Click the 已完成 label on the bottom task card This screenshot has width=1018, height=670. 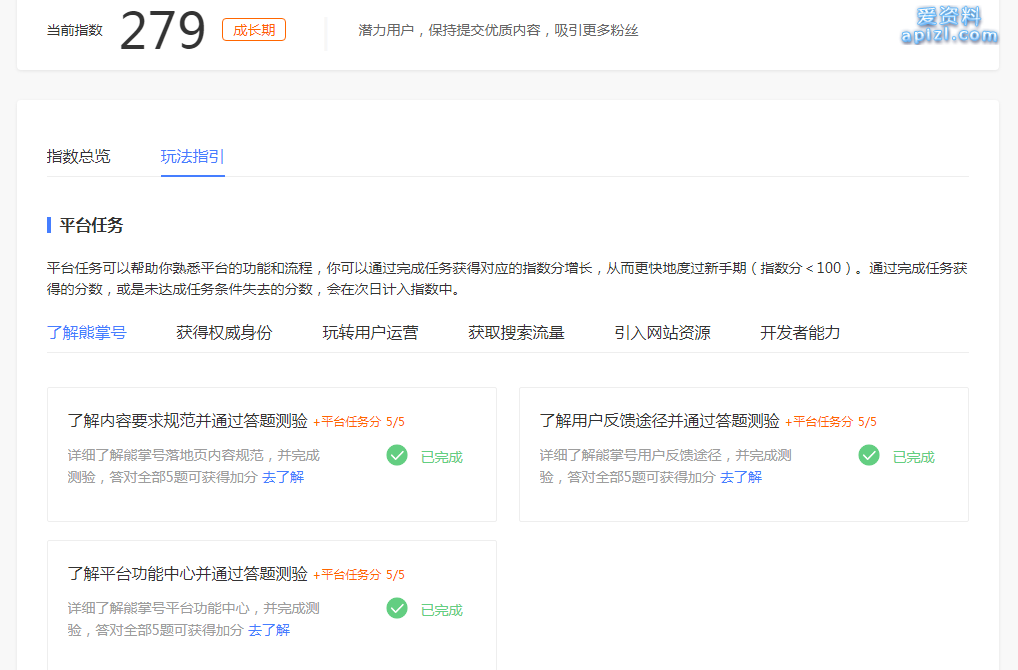(x=441, y=609)
